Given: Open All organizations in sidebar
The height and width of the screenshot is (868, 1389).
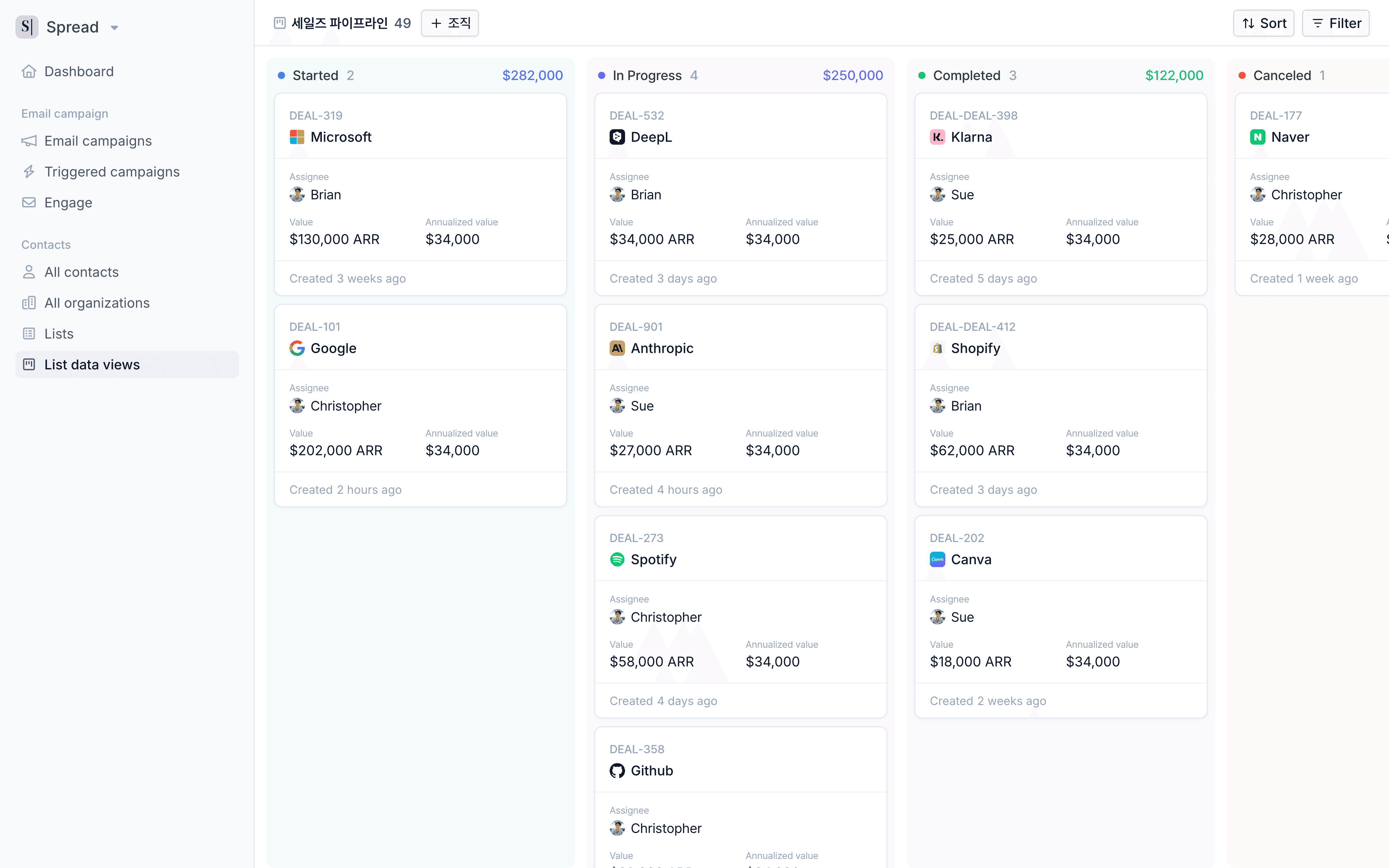Looking at the screenshot, I should [96, 303].
